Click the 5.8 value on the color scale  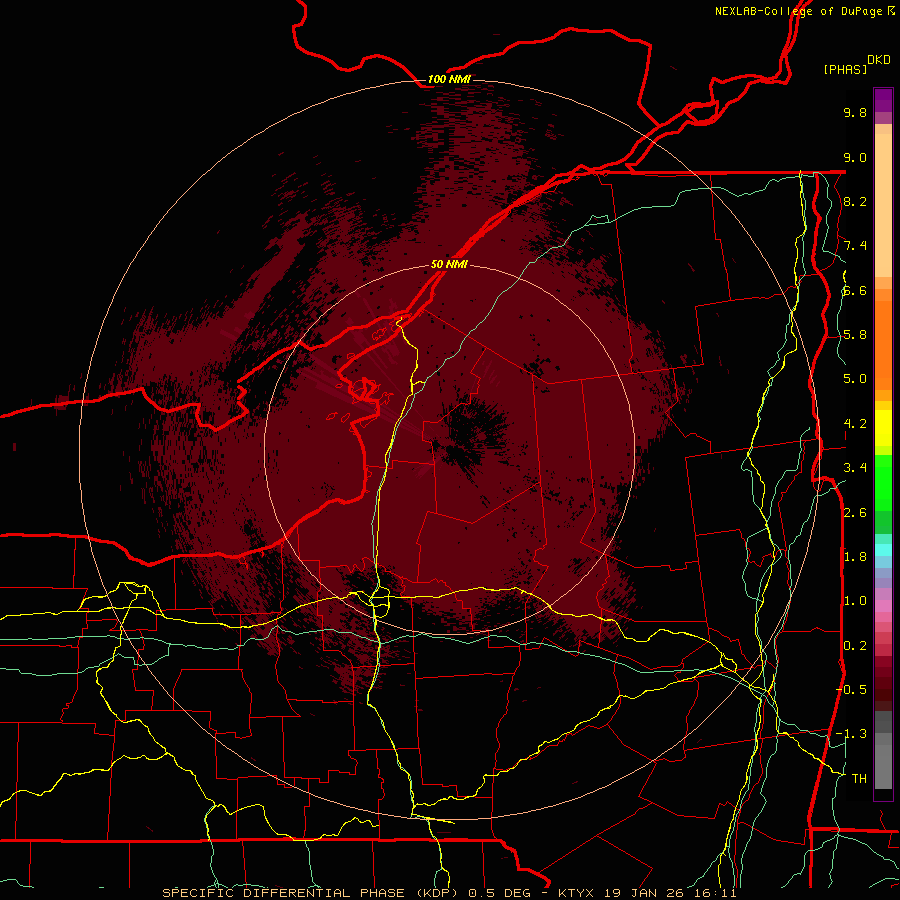pos(855,335)
